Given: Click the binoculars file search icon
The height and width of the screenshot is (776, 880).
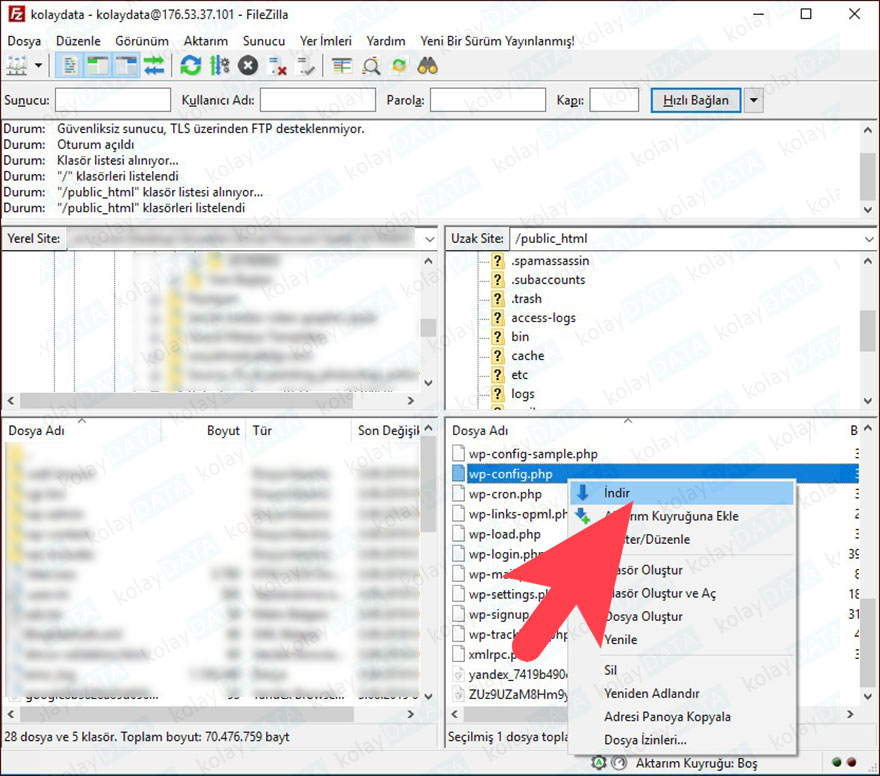Looking at the screenshot, I should pyautogui.click(x=428, y=66).
